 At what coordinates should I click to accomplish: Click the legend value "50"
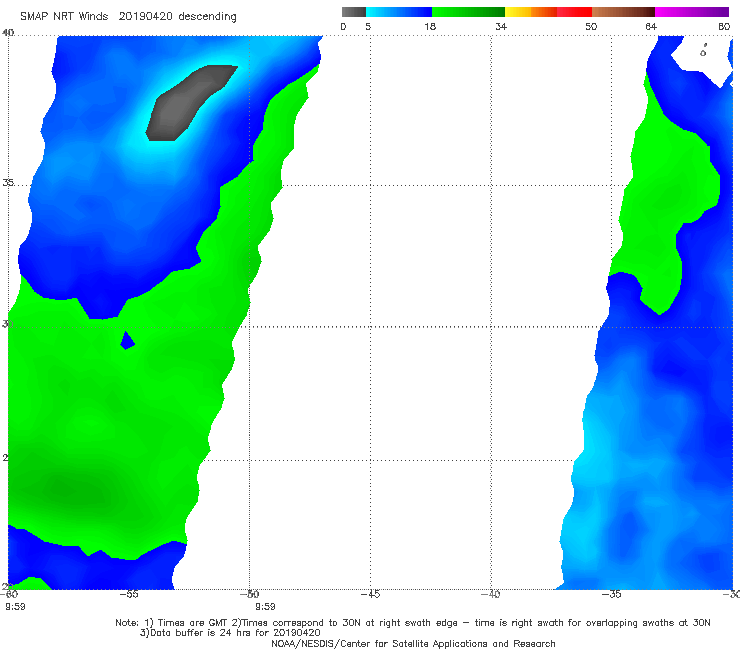(591, 26)
